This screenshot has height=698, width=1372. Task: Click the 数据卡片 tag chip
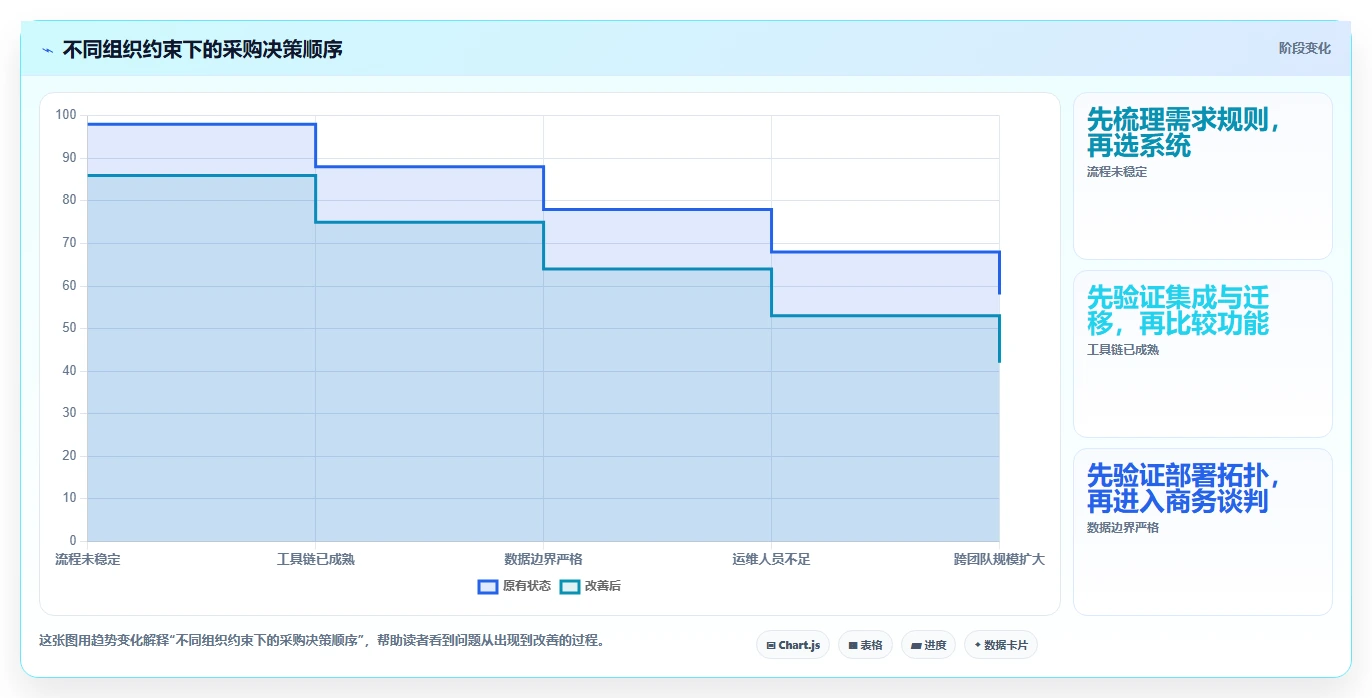click(x=1001, y=645)
